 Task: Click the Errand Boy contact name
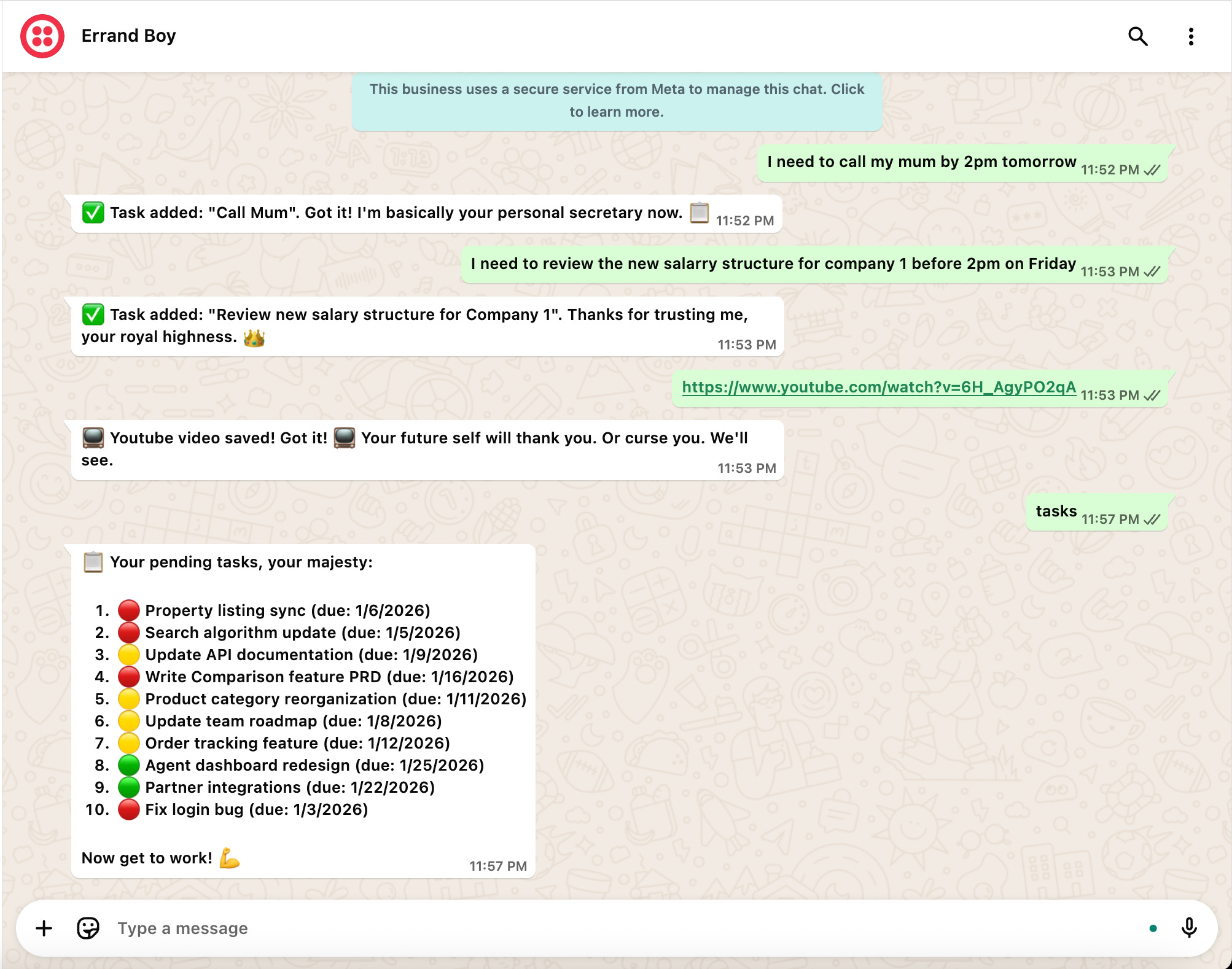pyautogui.click(x=128, y=36)
